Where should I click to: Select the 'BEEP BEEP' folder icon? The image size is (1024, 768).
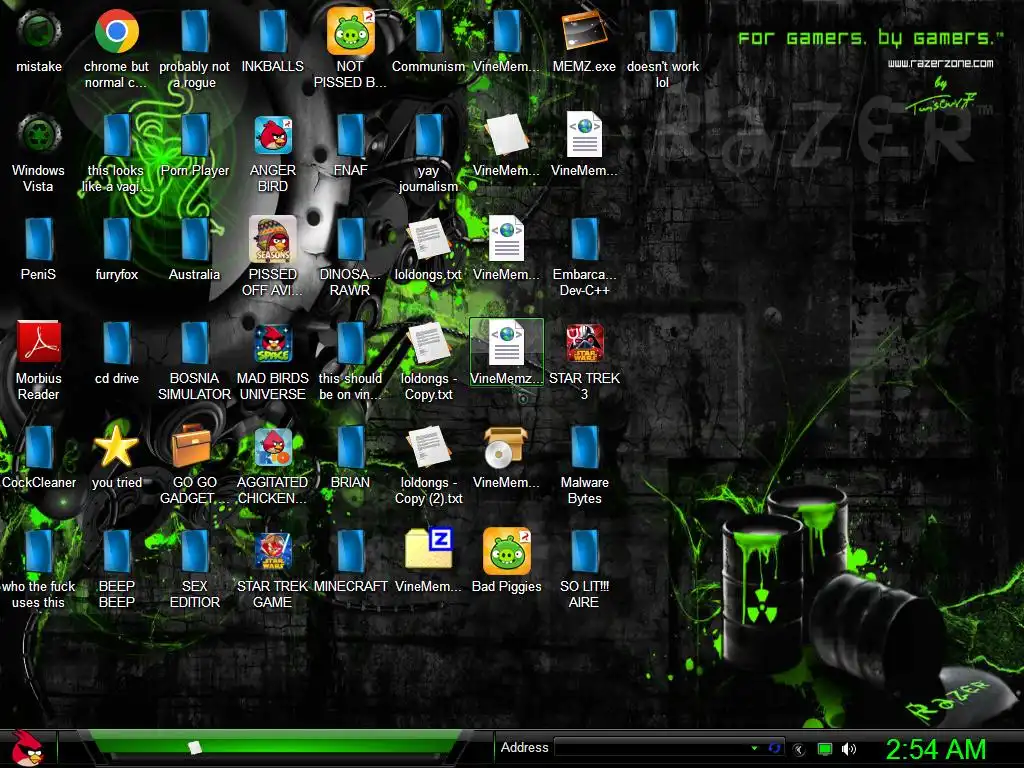point(116,551)
